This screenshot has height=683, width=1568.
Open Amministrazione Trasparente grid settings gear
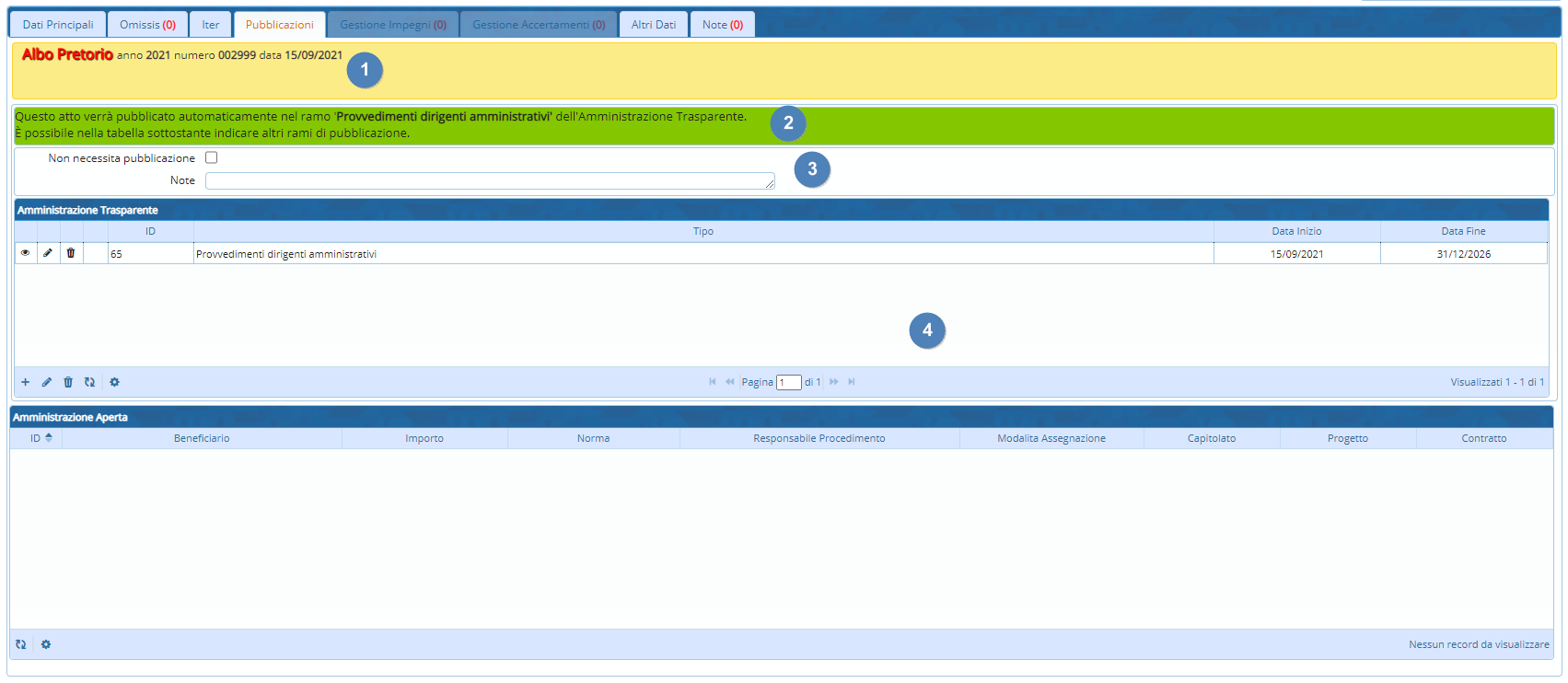point(114,382)
